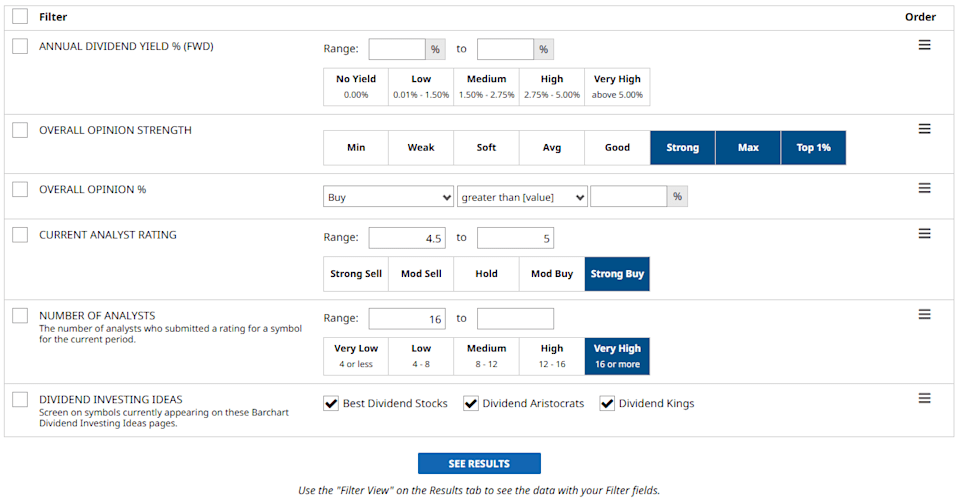Click reorder icon for Overall Opinion Strength row
Viewport: 959px width, 498px height.
924,129
